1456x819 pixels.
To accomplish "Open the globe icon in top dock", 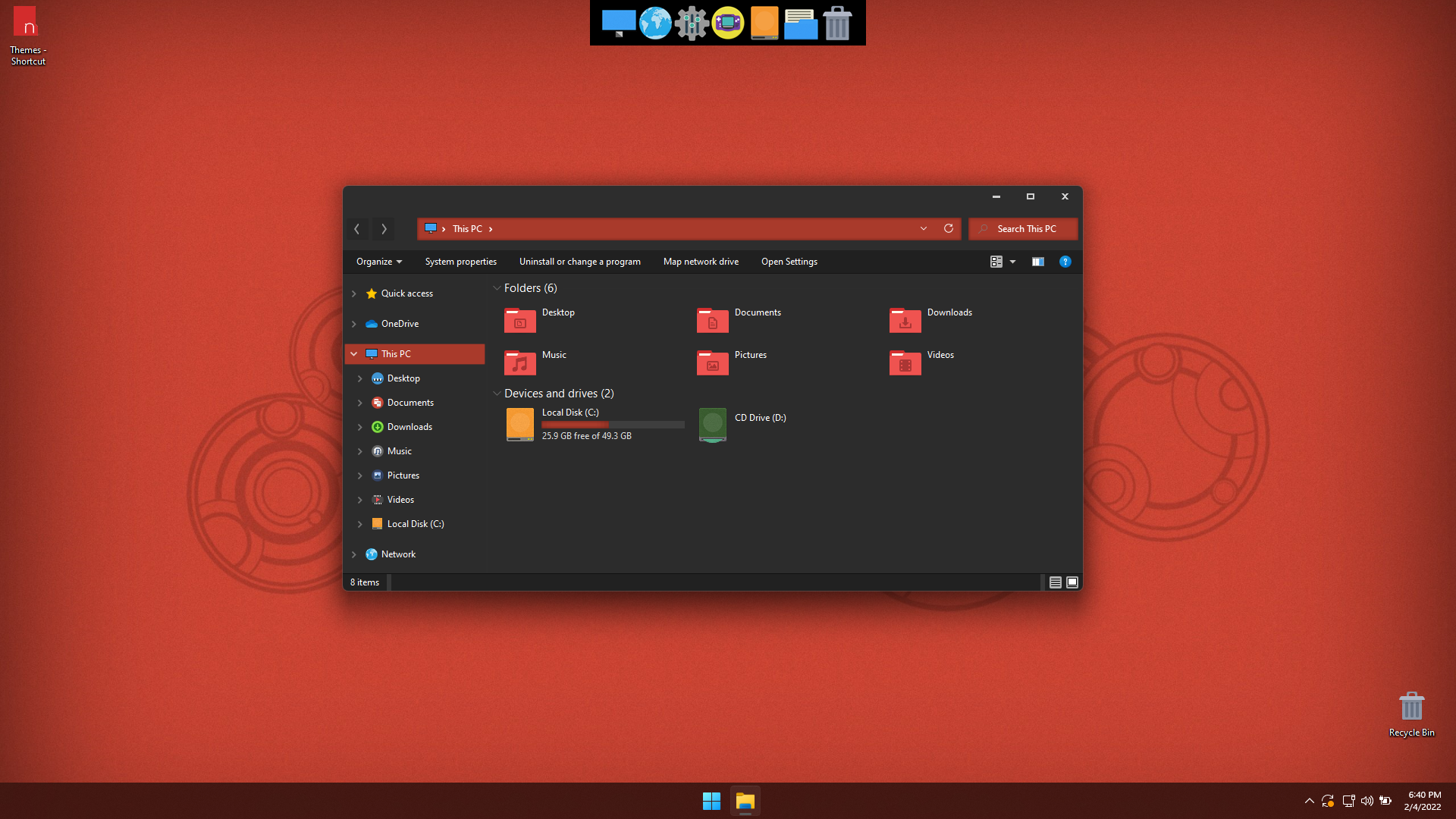I will (x=655, y=23).
